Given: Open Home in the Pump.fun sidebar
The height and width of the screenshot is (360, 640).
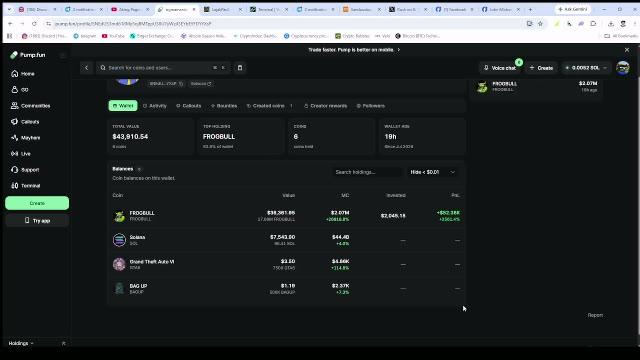Looking at the screenshot, I should (23, 73).
